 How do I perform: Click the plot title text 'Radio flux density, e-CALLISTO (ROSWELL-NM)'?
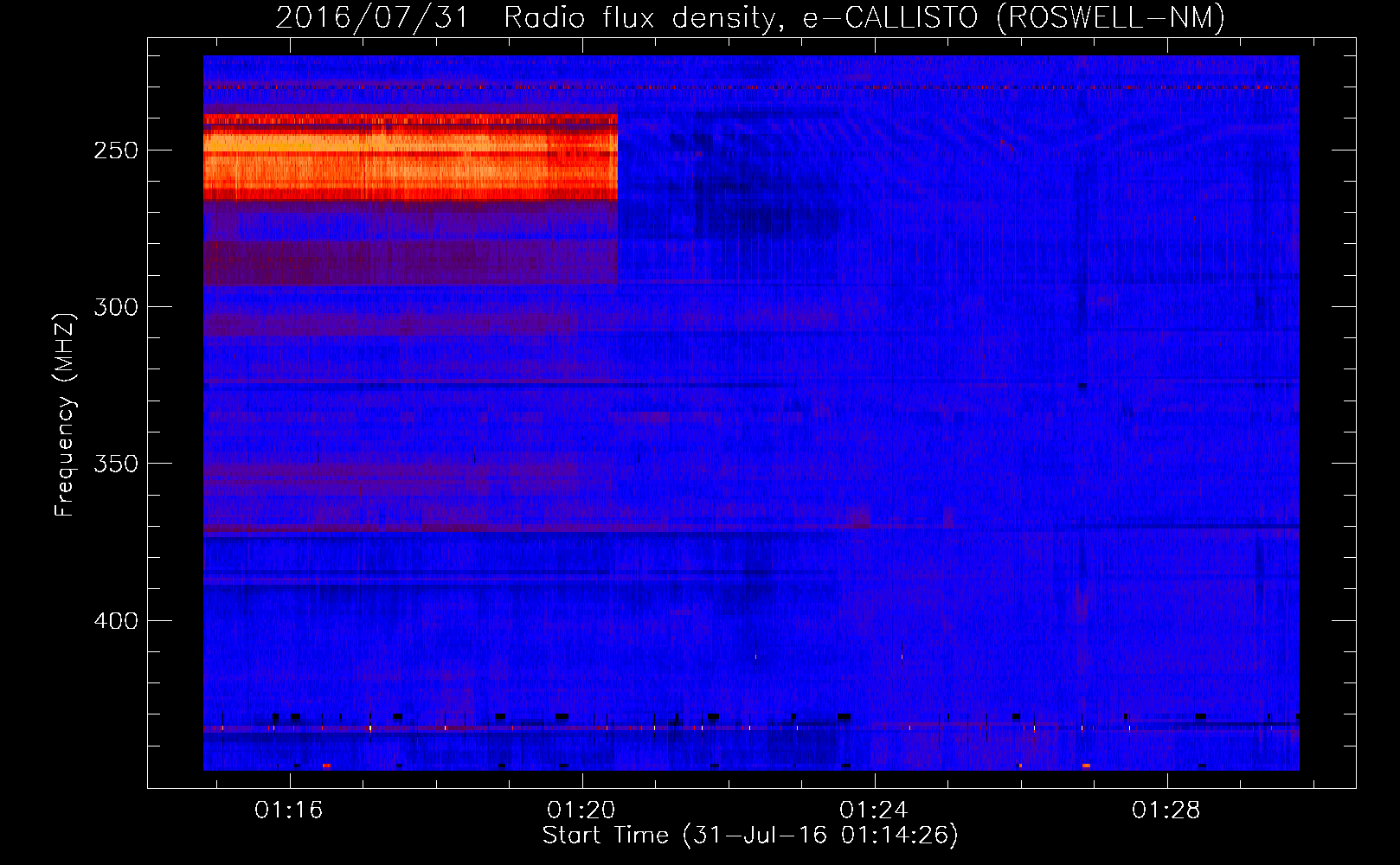(864, 17)
